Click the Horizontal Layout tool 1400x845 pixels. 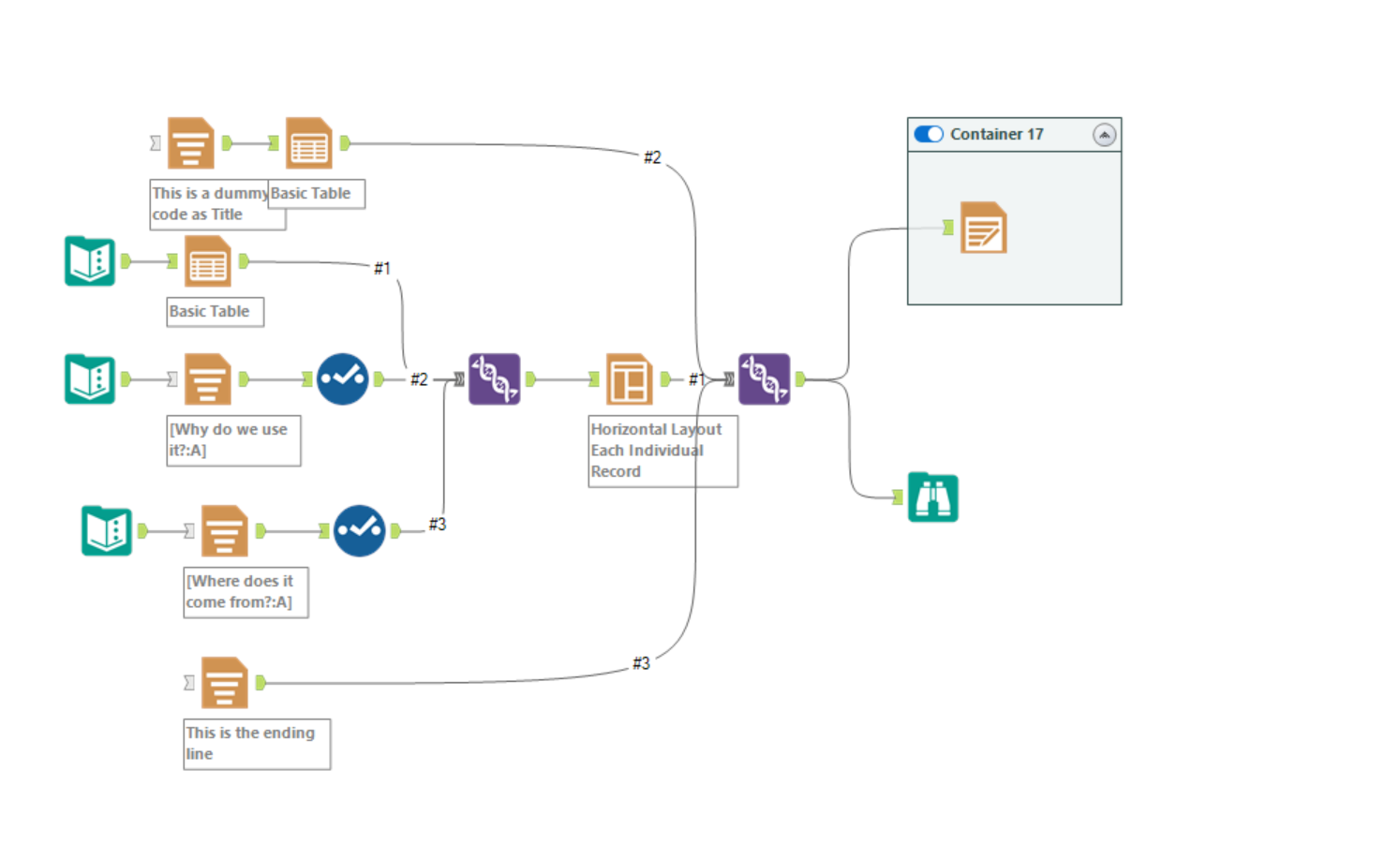627,378
